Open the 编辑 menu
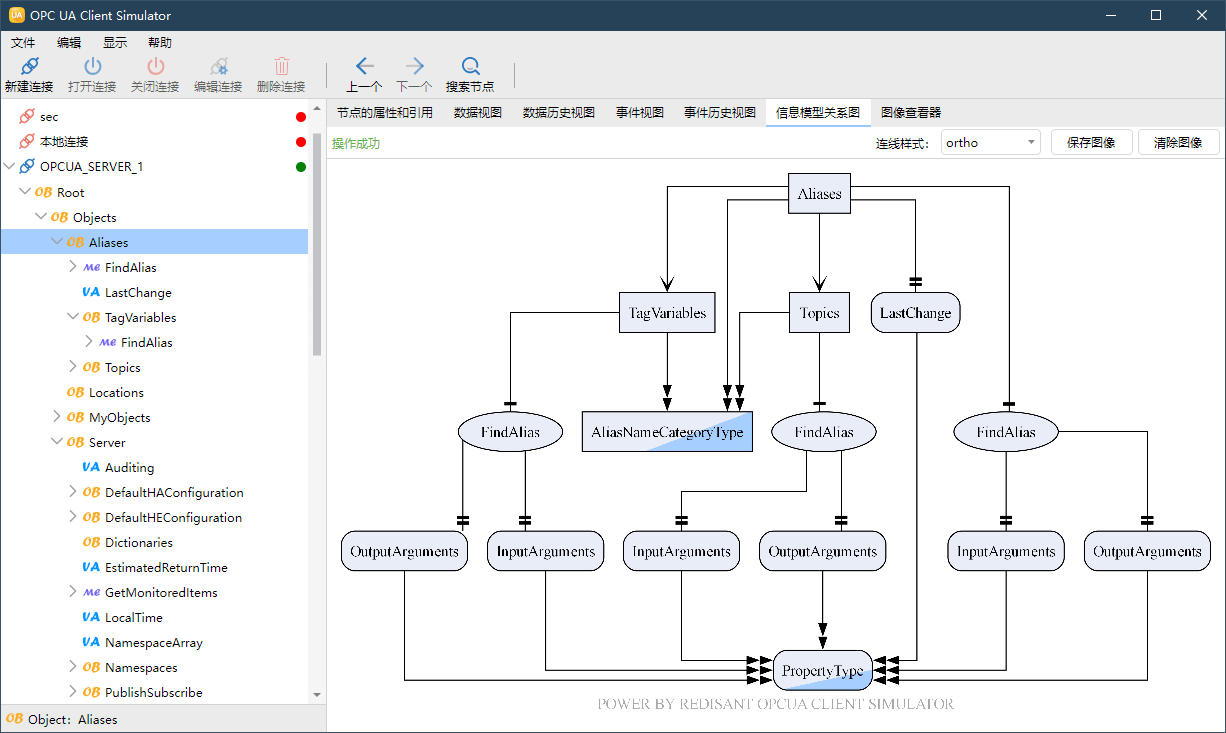 point(69,43)
